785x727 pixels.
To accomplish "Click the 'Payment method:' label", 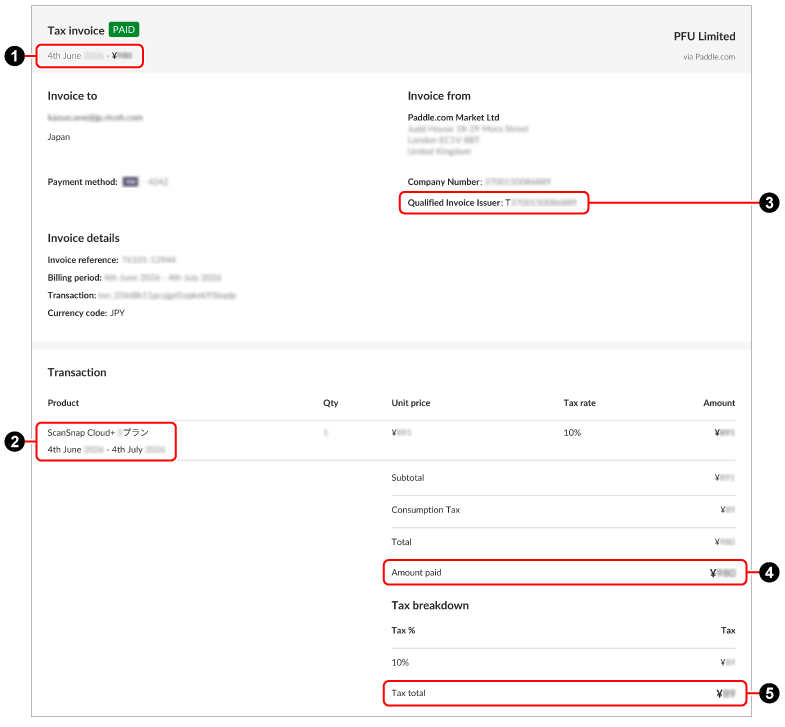I will pos(83,182).
